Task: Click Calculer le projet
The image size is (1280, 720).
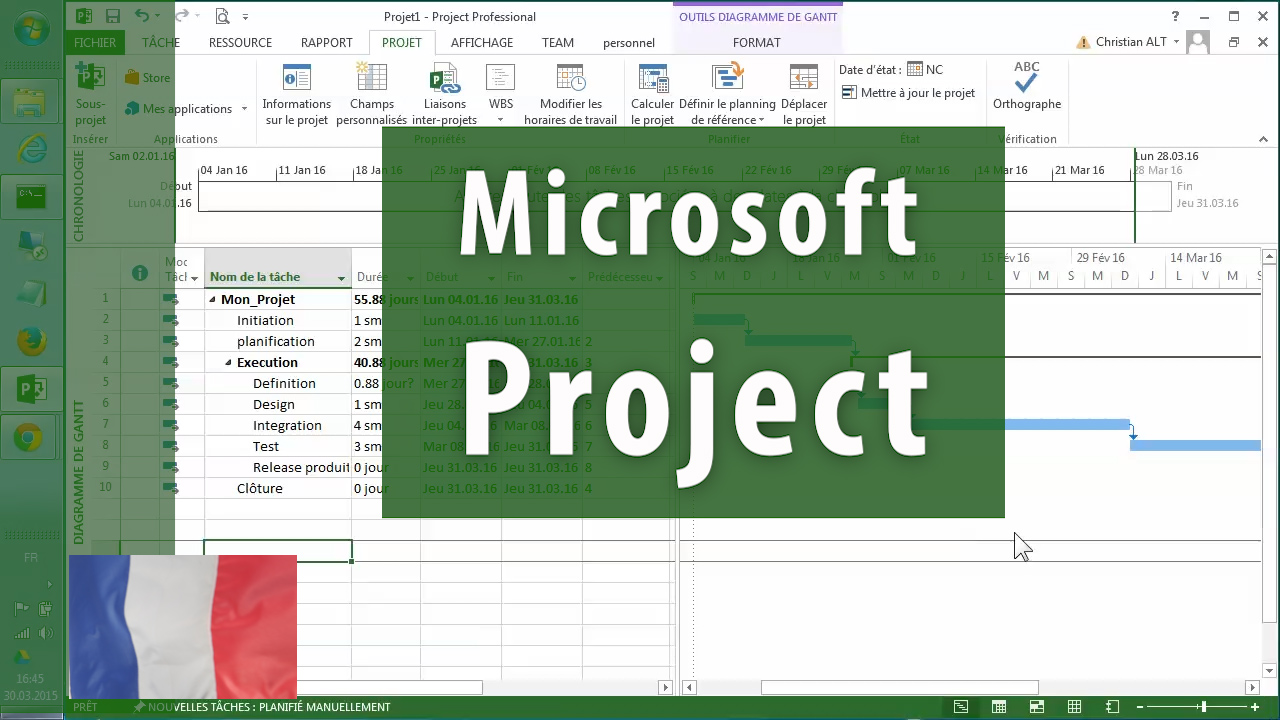Action: [x=652, y=94]
